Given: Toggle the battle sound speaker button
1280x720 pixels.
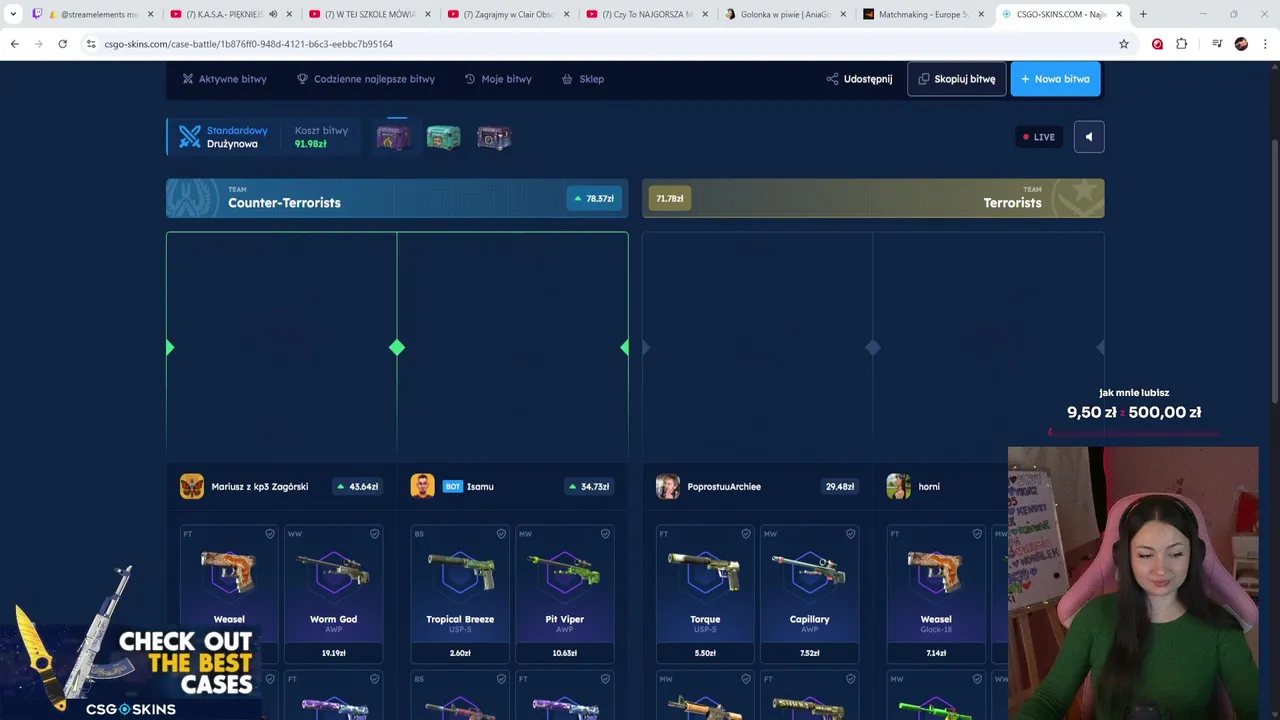Looking at the screenshot, I should 1089,137.
